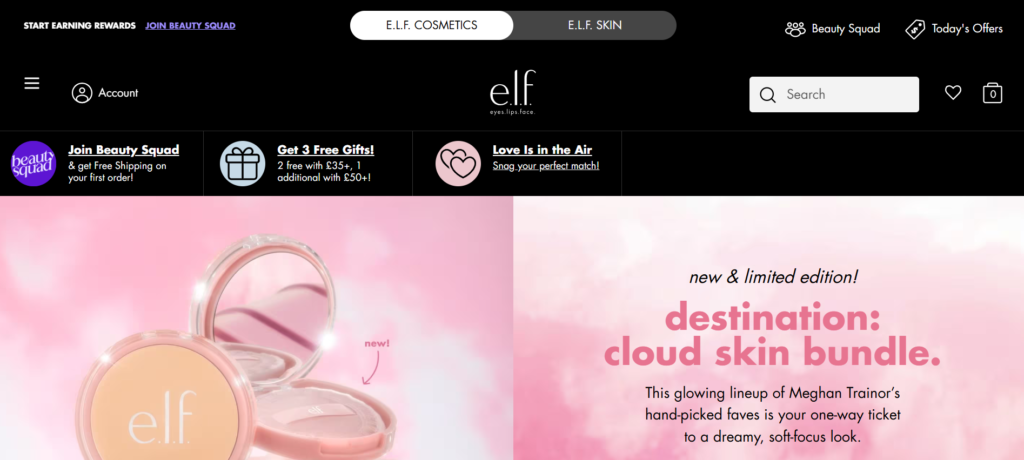Image resolution: width=1024 pixels, height=460 pixels.
Task: Click the Today's Offers tag icon
Action: click(x=915, y=29)
